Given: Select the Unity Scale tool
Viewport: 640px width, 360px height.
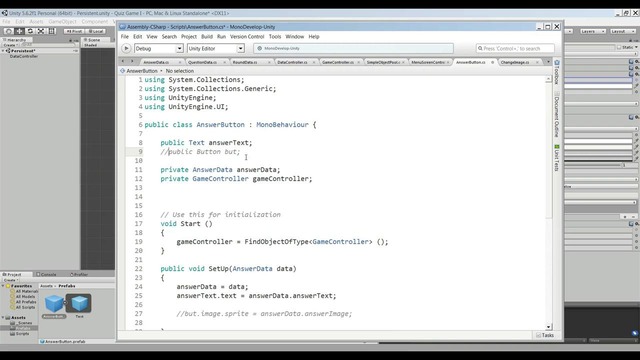Looking at the screenshot, I should [x=41, y=31].
